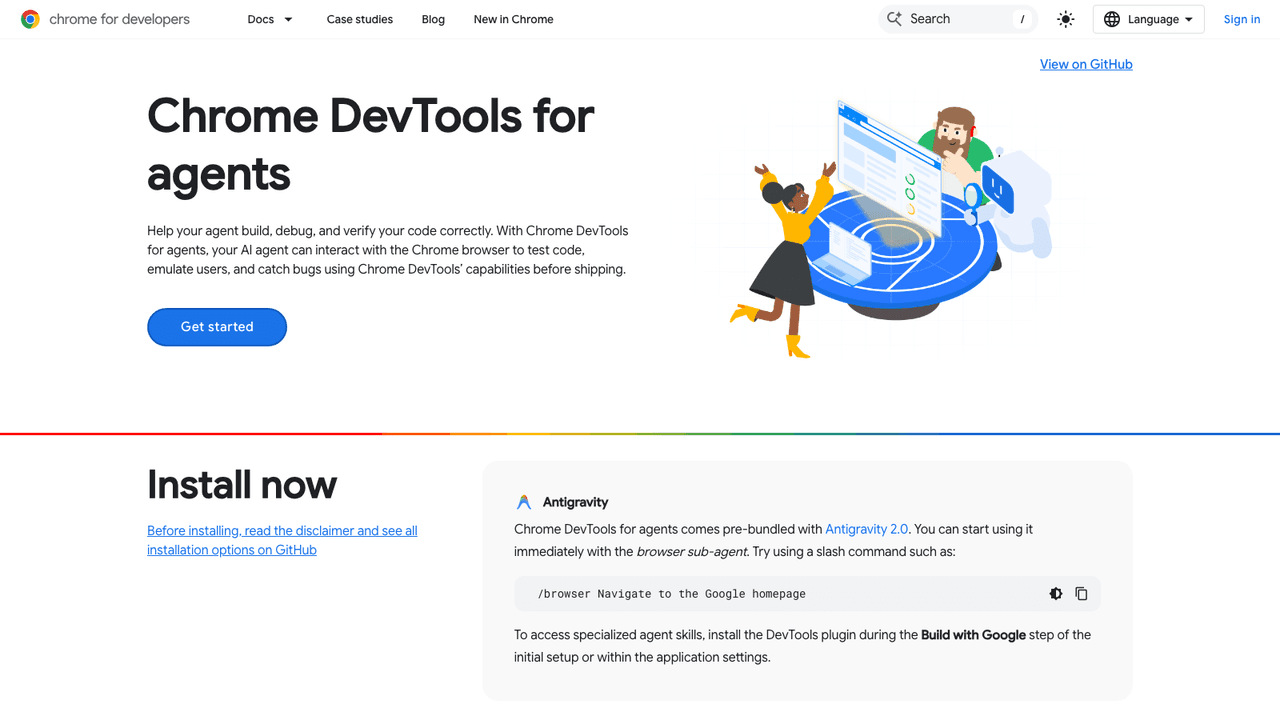
Task: Click the Sign in link
Action: pyautogui.click(x=1242, y=19)
